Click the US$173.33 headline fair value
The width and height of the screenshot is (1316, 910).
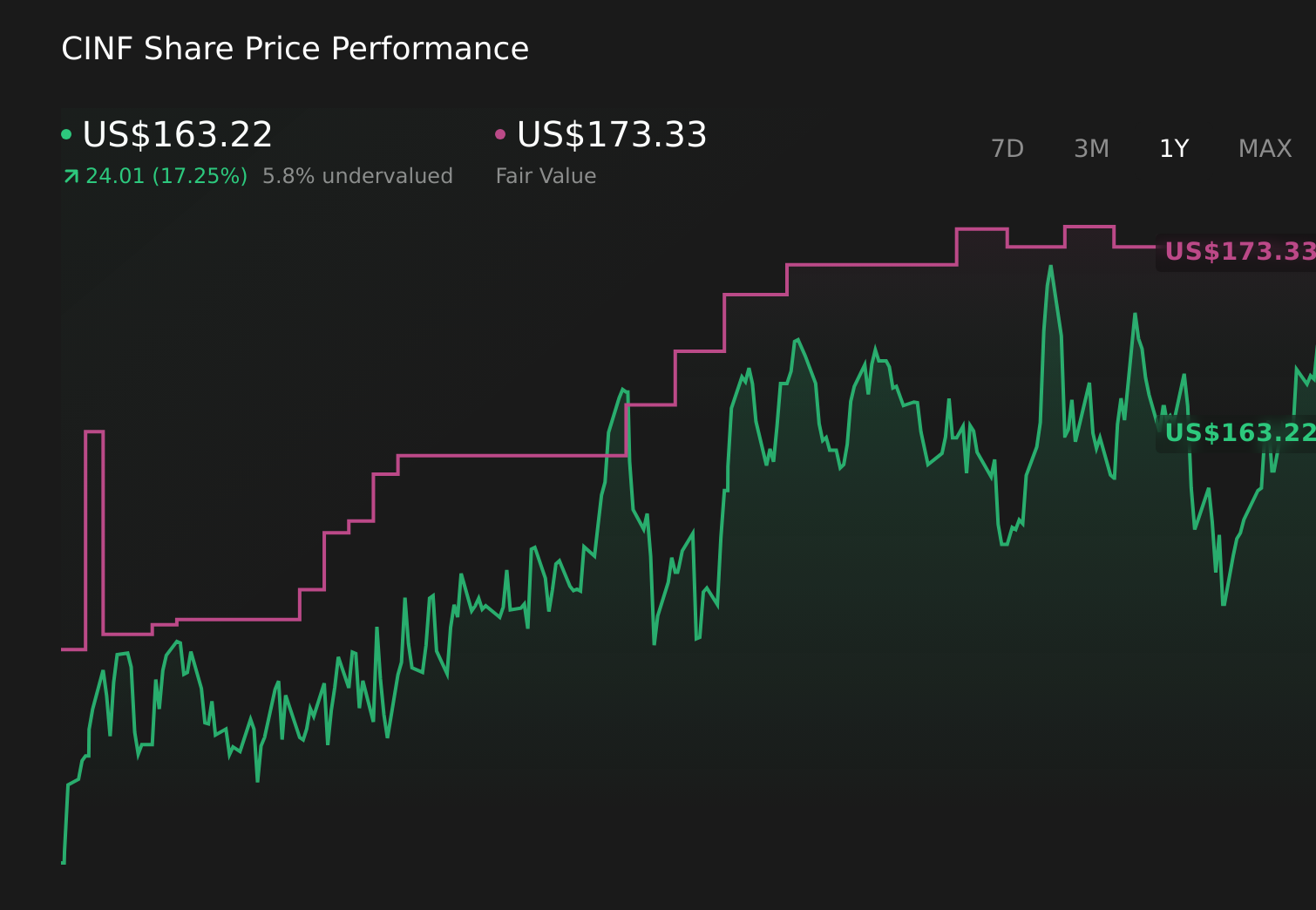[x=612, y=135]
